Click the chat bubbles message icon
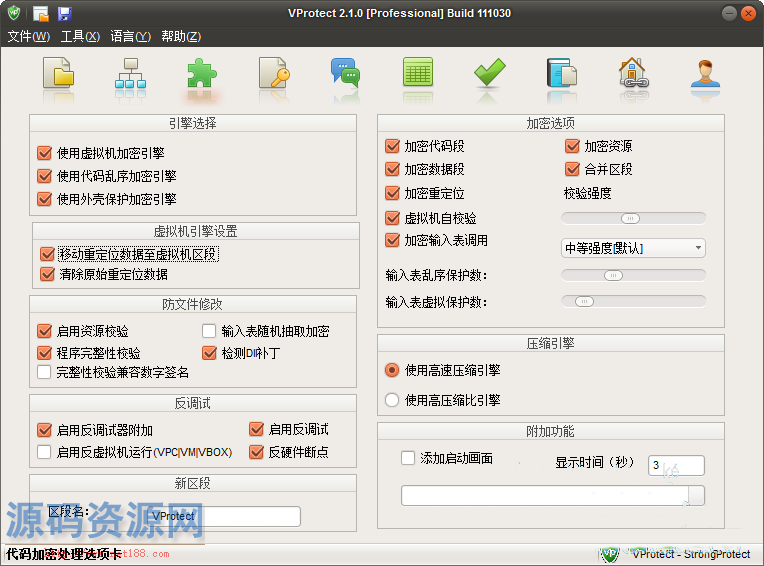This screenshot has height=566, width=764. tap(345, 73)
